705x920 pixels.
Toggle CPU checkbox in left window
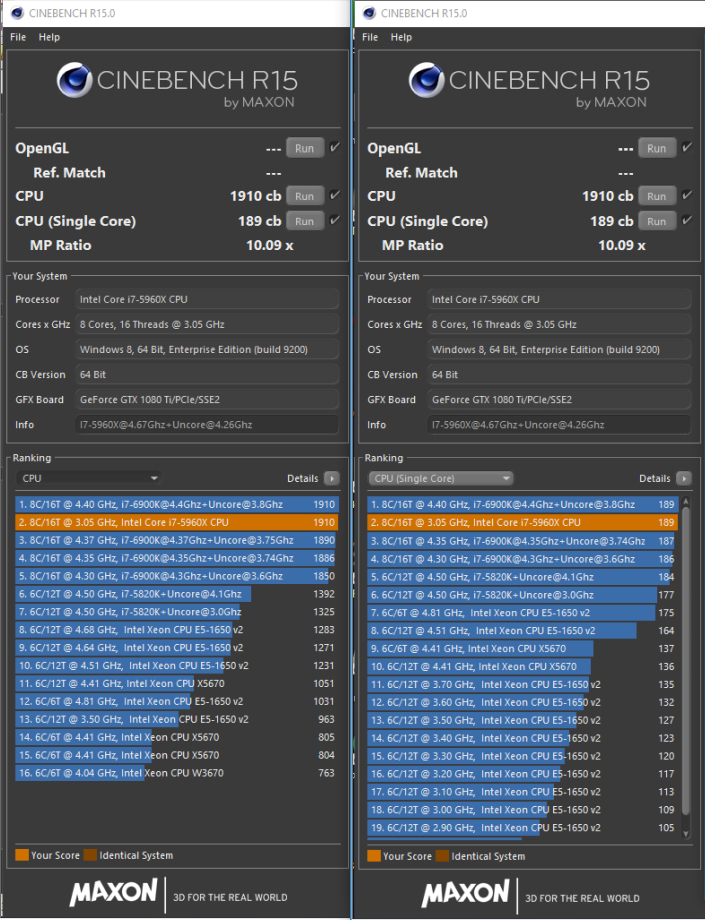[334, 195]
